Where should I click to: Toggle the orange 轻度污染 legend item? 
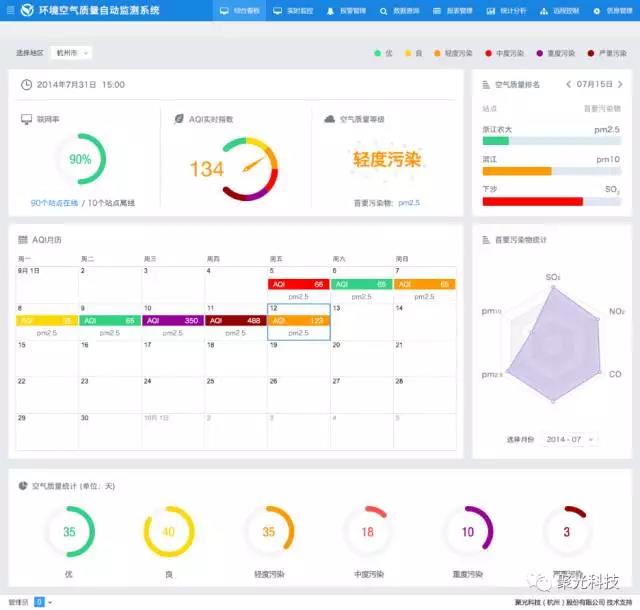coord(453,53)
